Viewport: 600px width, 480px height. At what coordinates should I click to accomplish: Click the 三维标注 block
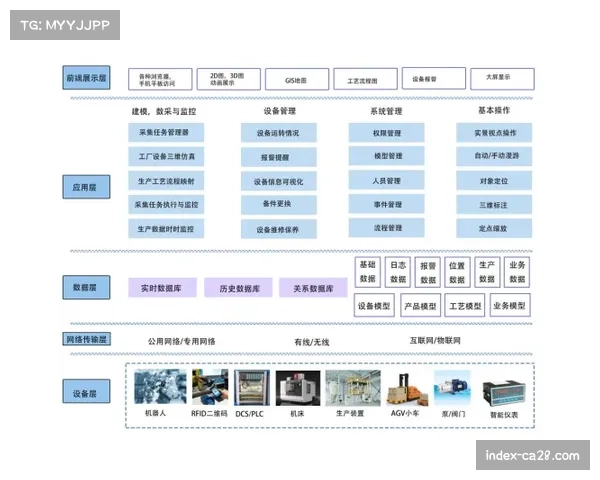coord(494,205)
